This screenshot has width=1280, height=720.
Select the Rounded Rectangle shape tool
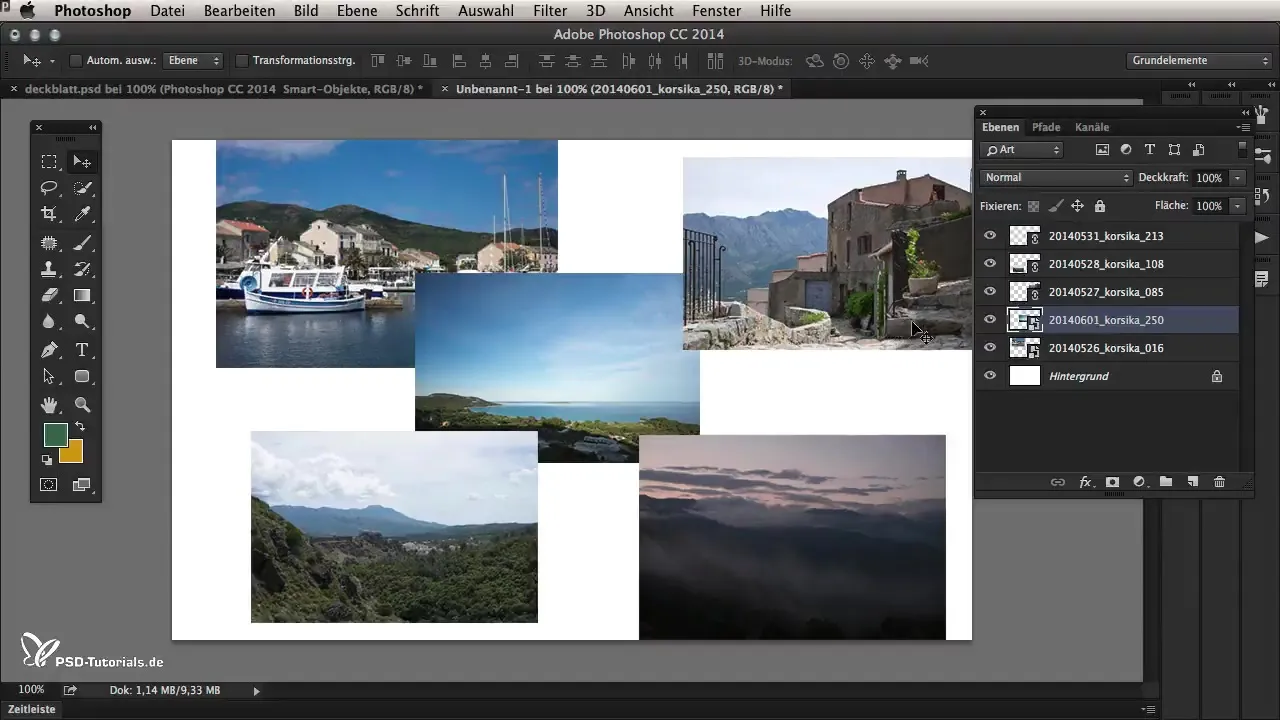(x=82, y=377)
